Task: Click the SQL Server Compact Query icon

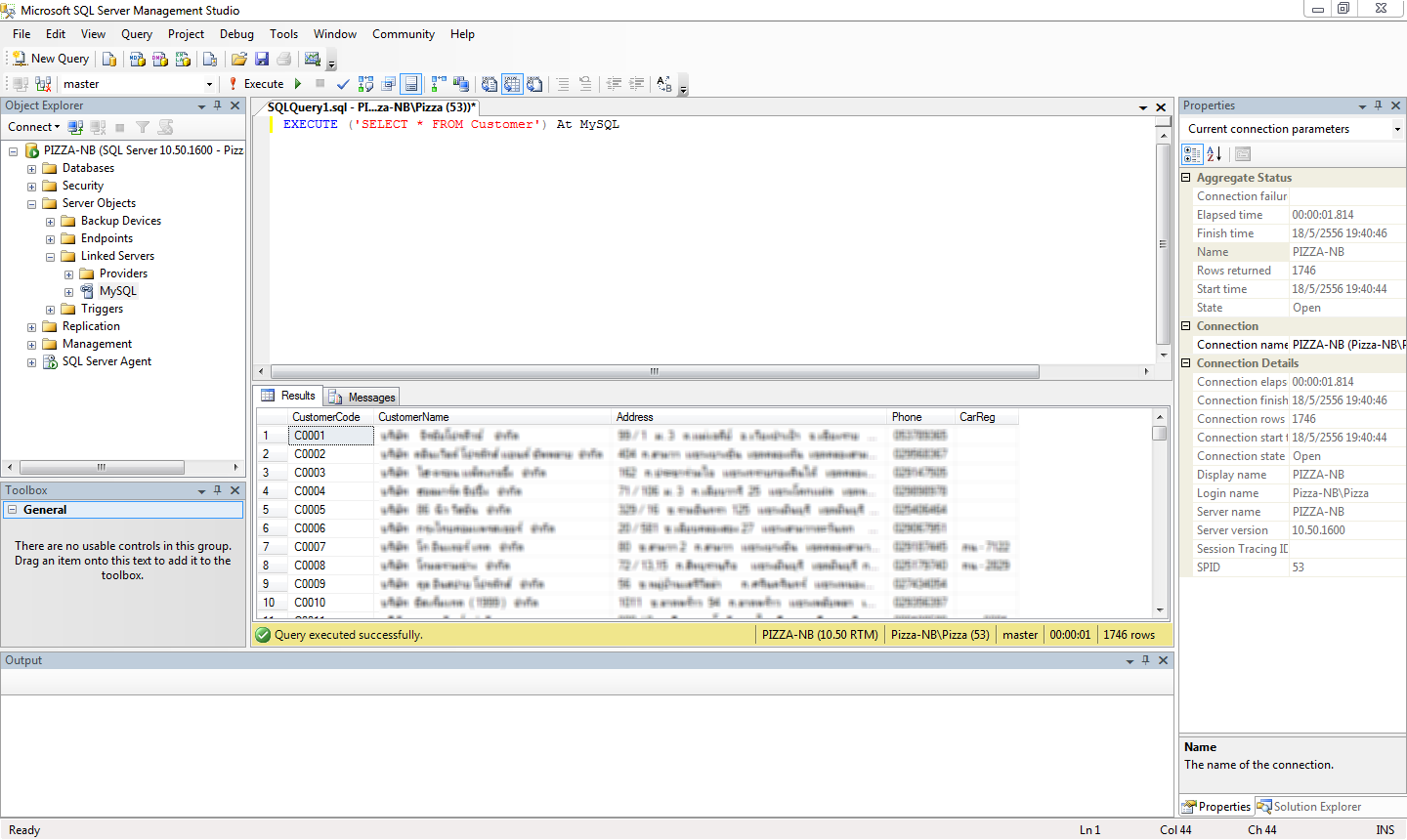Action: coord(210,59)
